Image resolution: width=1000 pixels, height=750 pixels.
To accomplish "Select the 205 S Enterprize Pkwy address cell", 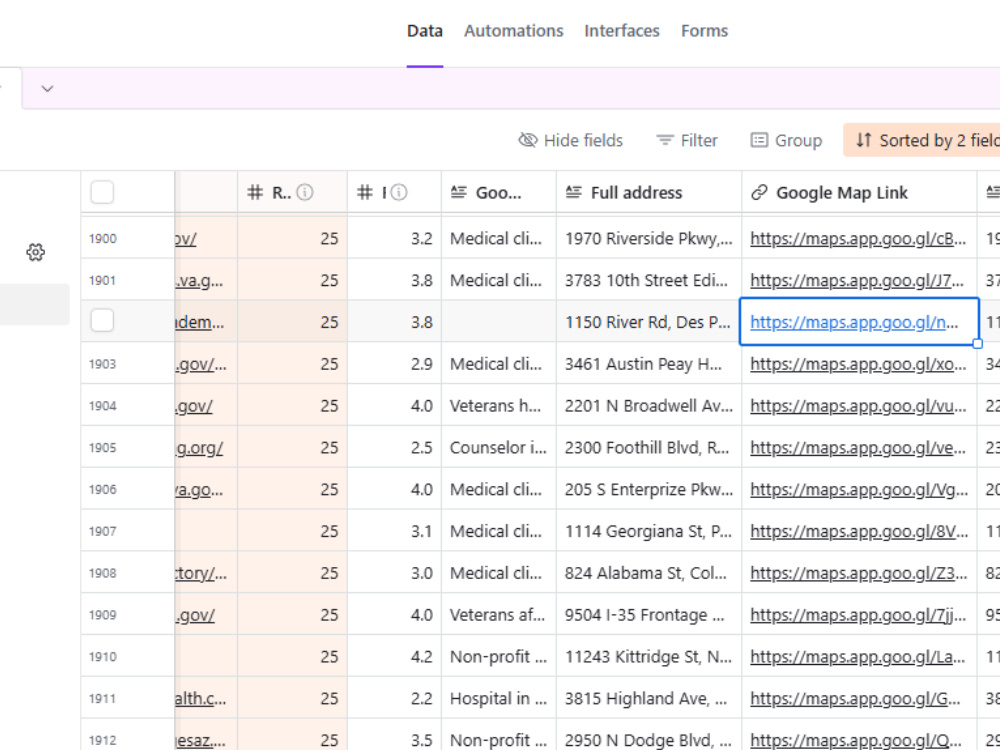I will 649,490.
